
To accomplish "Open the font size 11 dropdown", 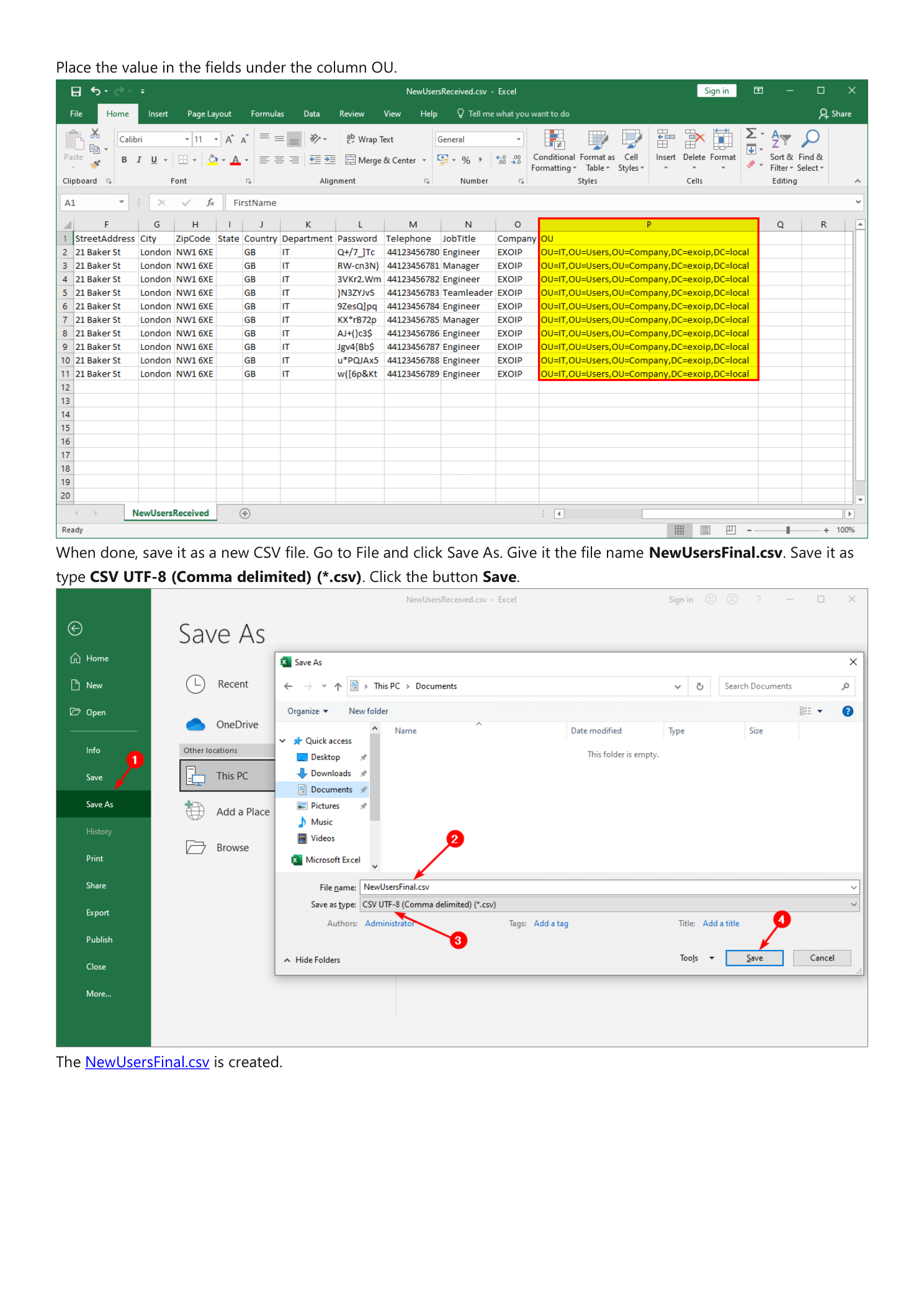I will [216, 140].
